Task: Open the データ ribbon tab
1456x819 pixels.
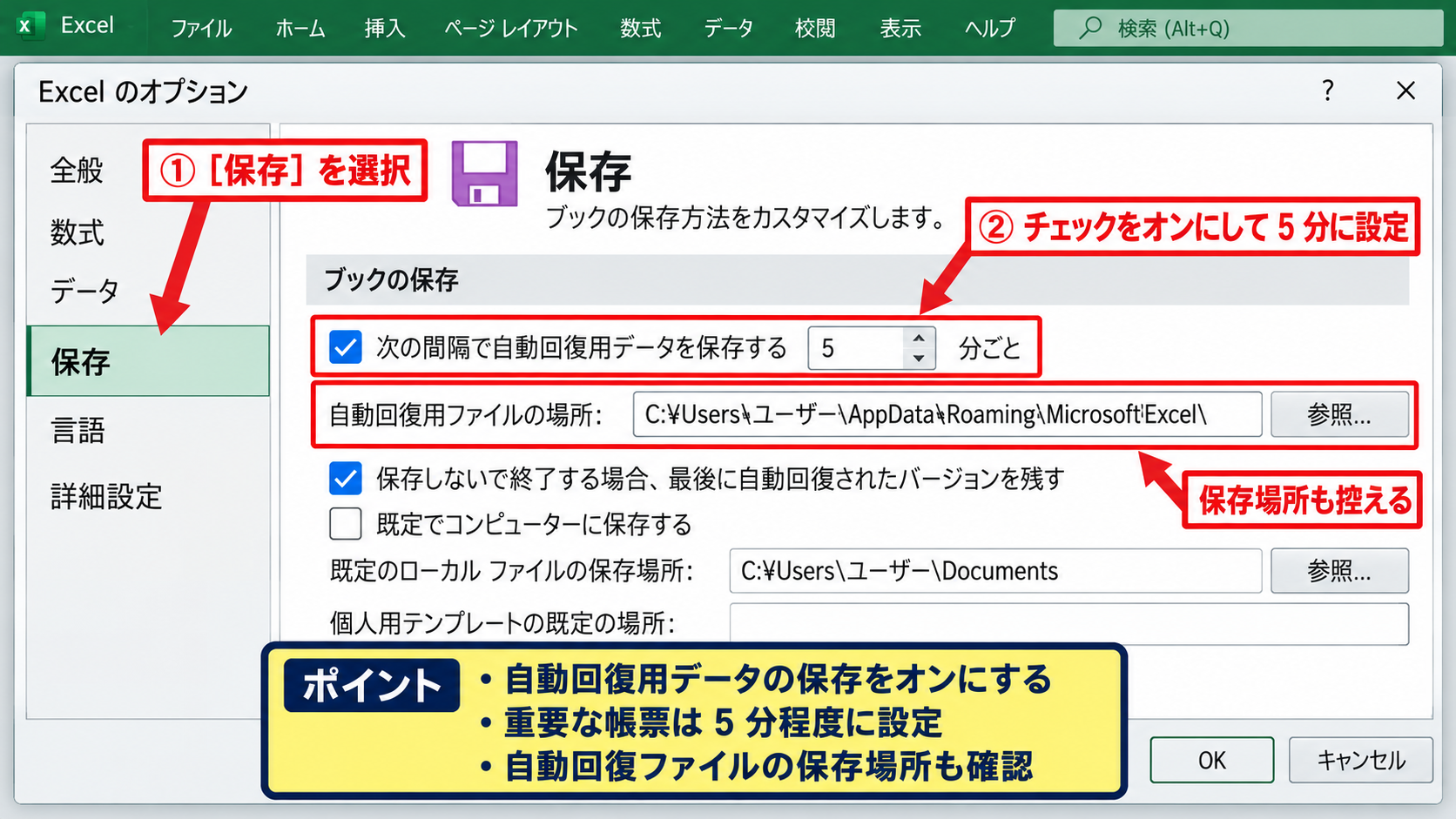Action: click(729, 28)
